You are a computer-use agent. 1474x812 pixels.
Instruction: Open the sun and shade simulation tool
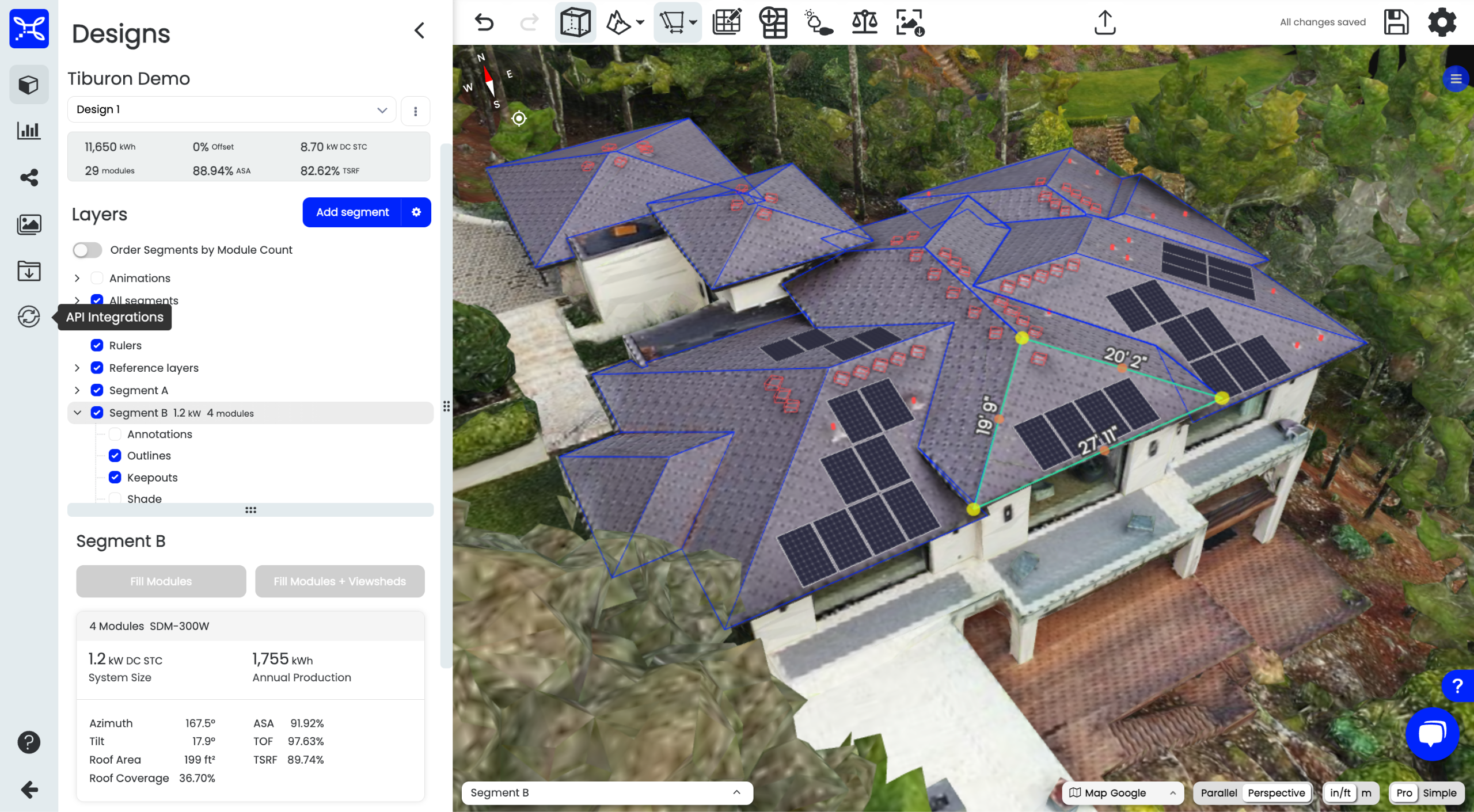point(818,22)
